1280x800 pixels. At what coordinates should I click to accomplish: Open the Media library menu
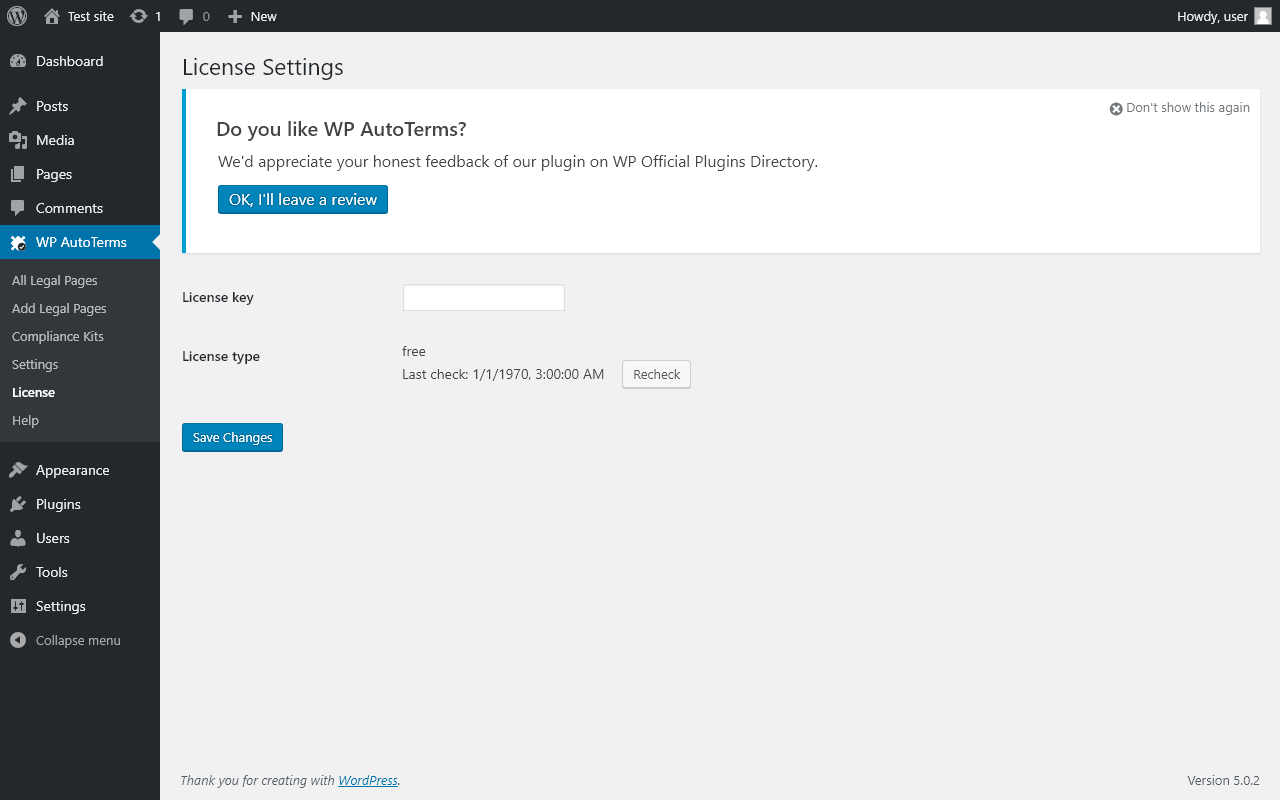(55, 140)
